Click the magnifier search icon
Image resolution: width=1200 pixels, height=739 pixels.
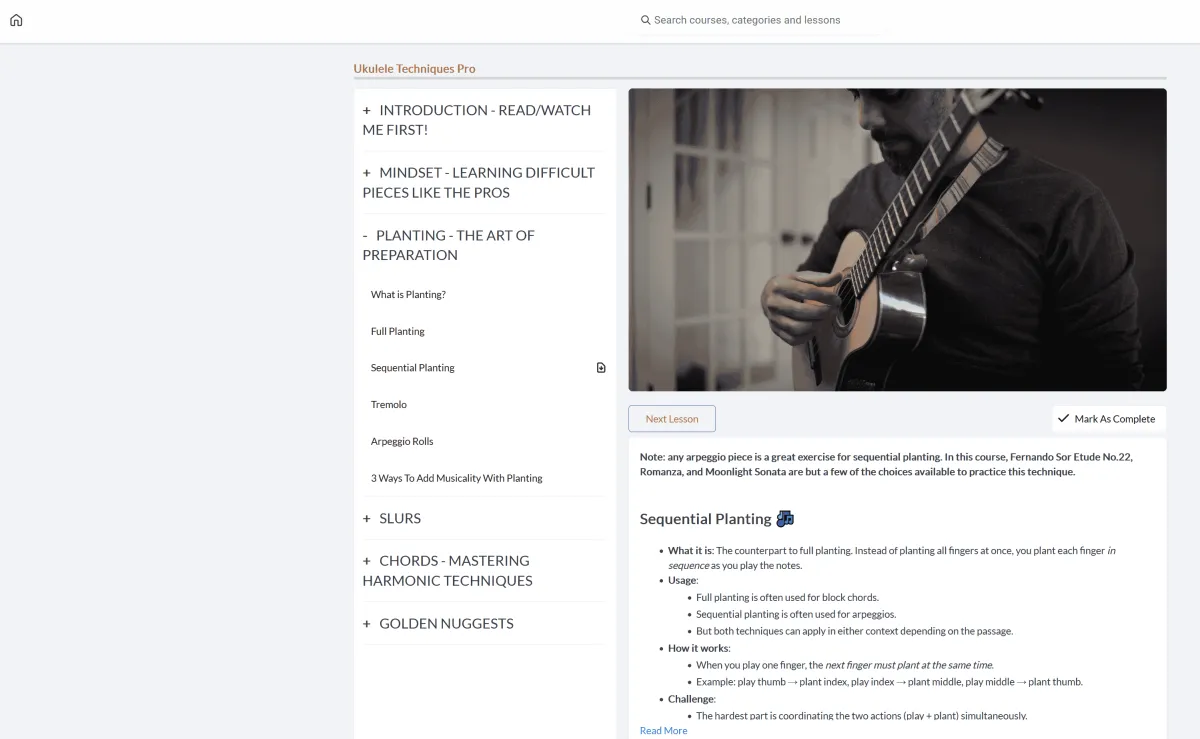[x=646, y=20]
